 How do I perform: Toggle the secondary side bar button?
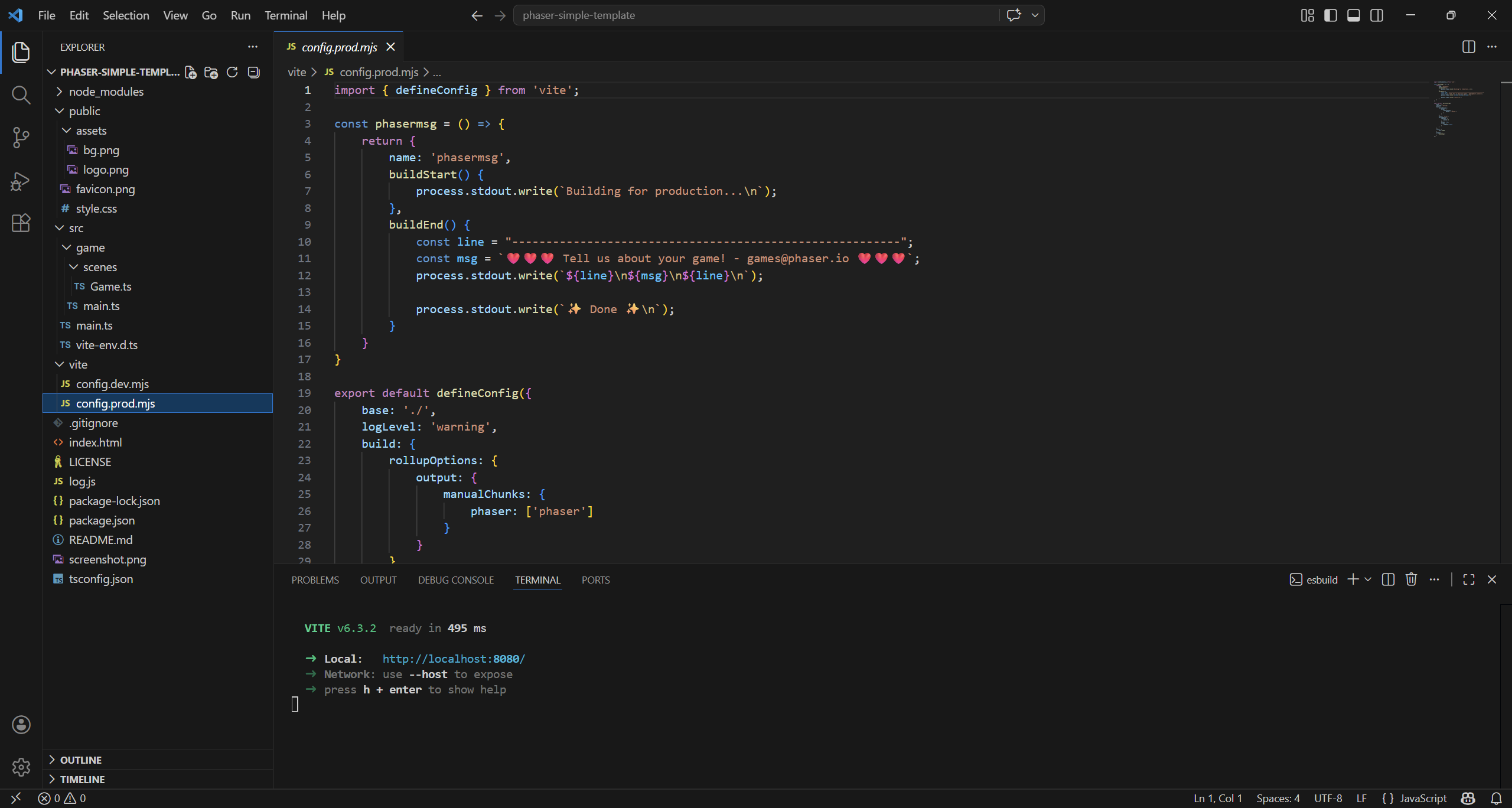tap(1376, 15)
